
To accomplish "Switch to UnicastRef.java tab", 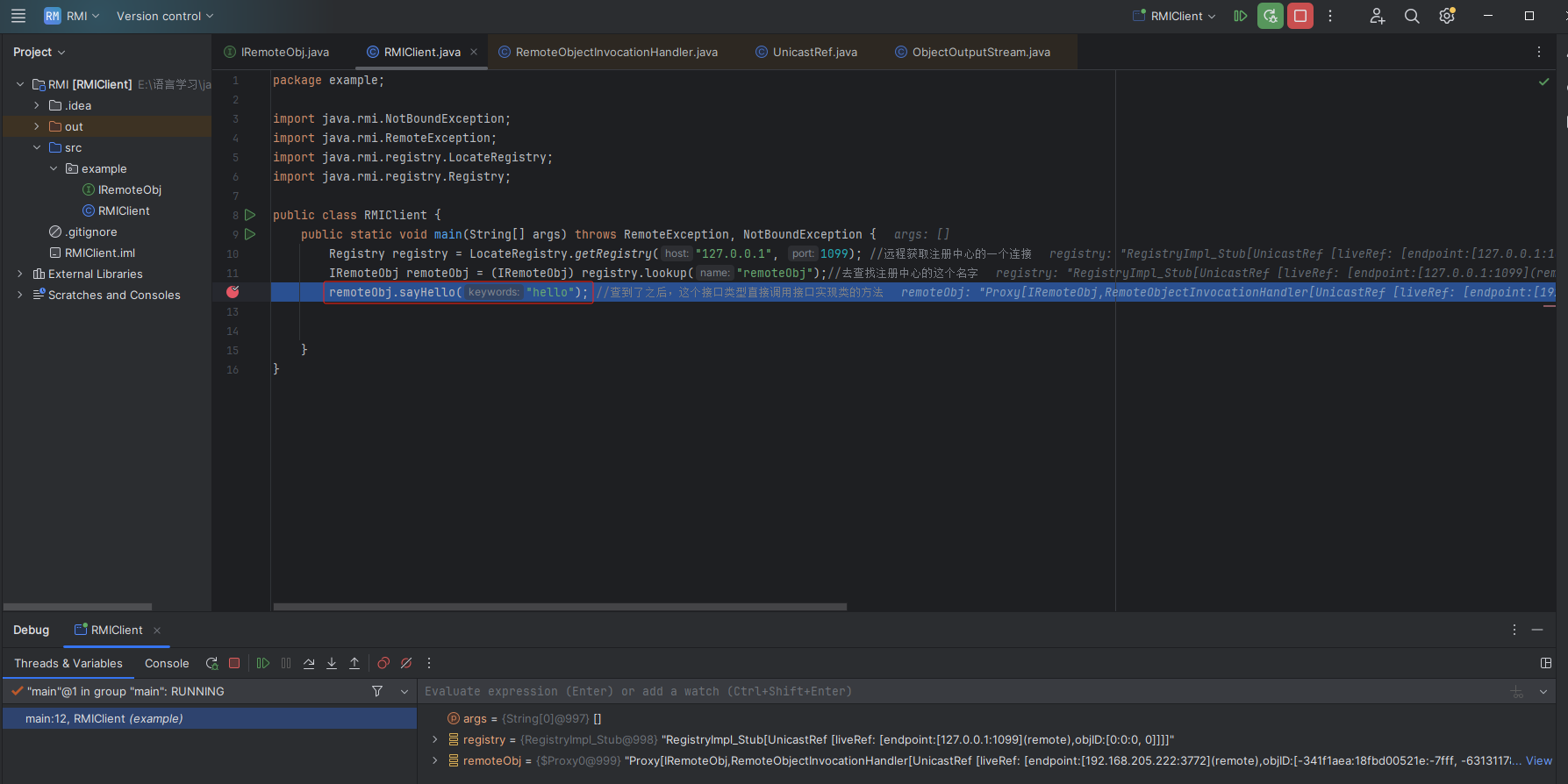I will (x=806, y=52).
